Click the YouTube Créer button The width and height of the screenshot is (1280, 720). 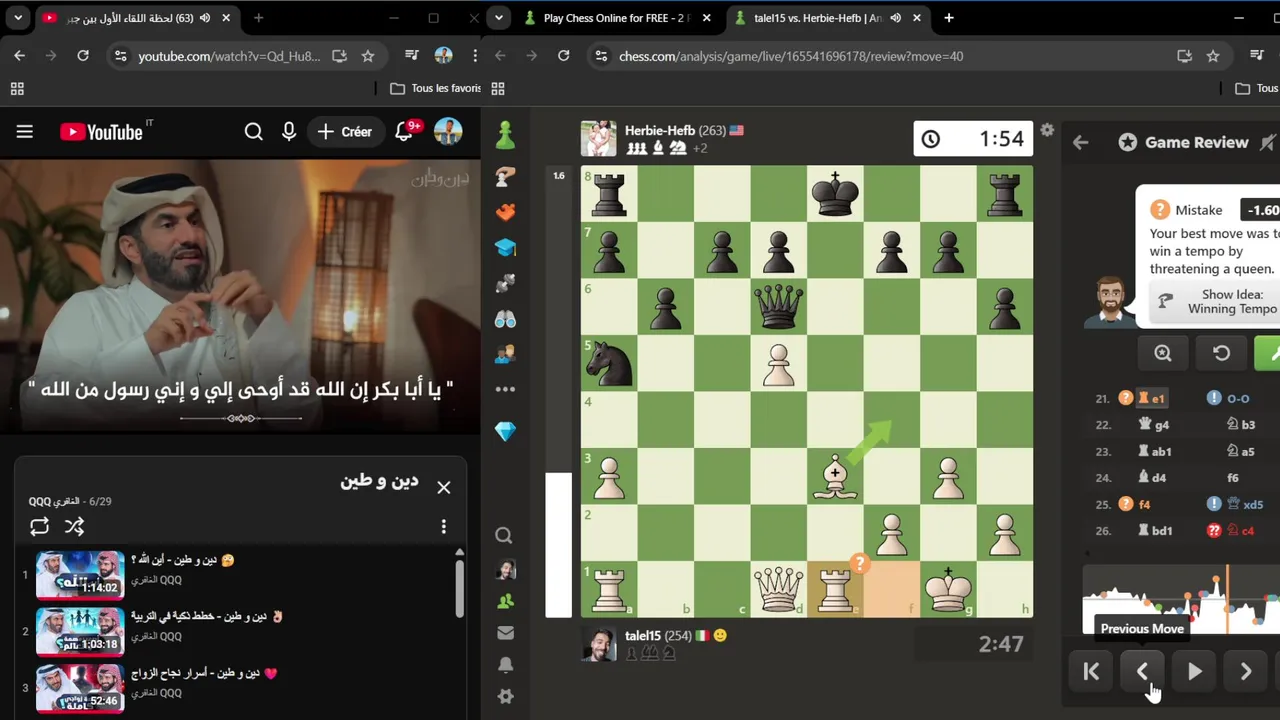tap(344, 132)
